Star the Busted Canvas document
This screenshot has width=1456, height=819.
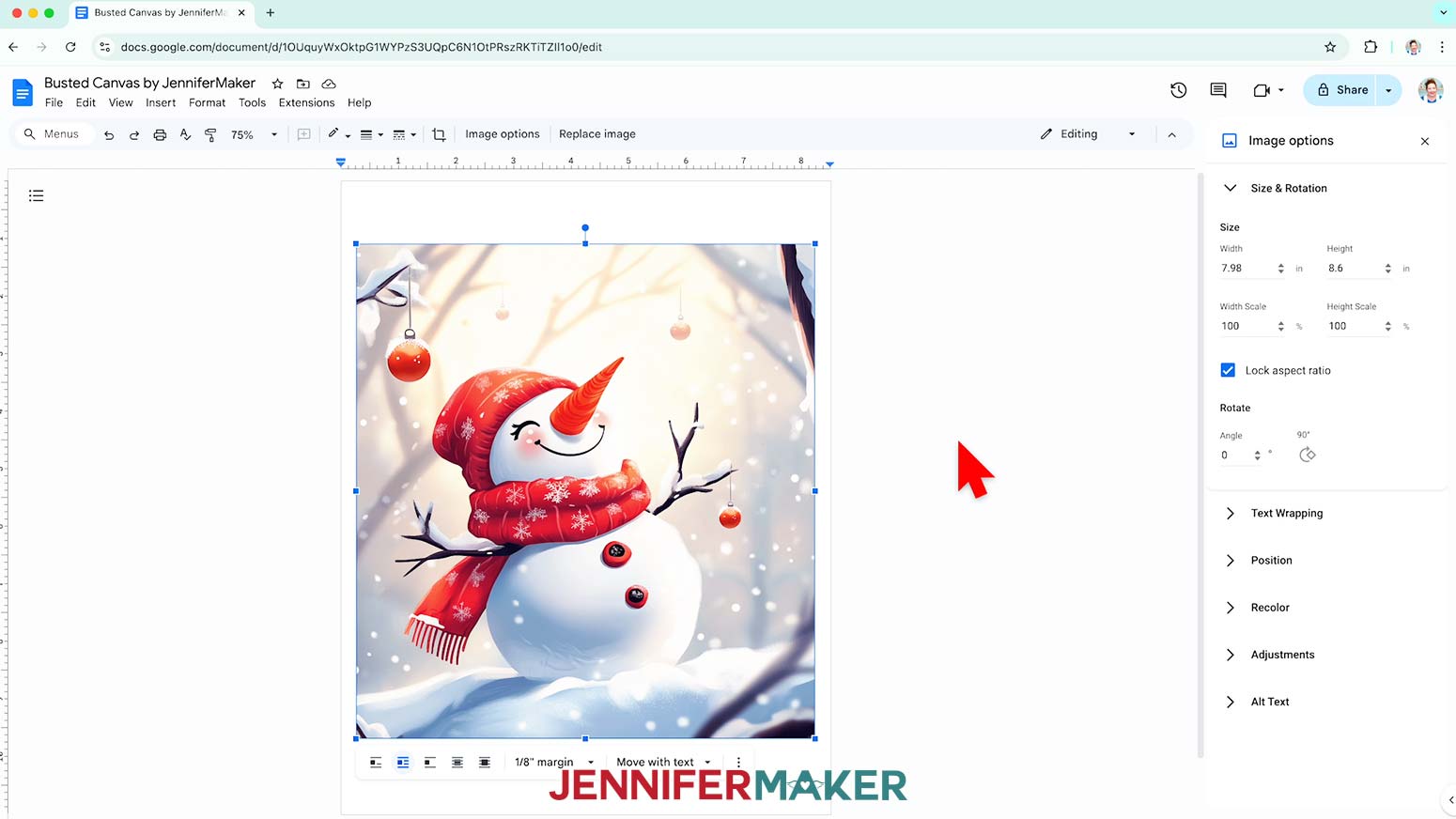(277, 84)
